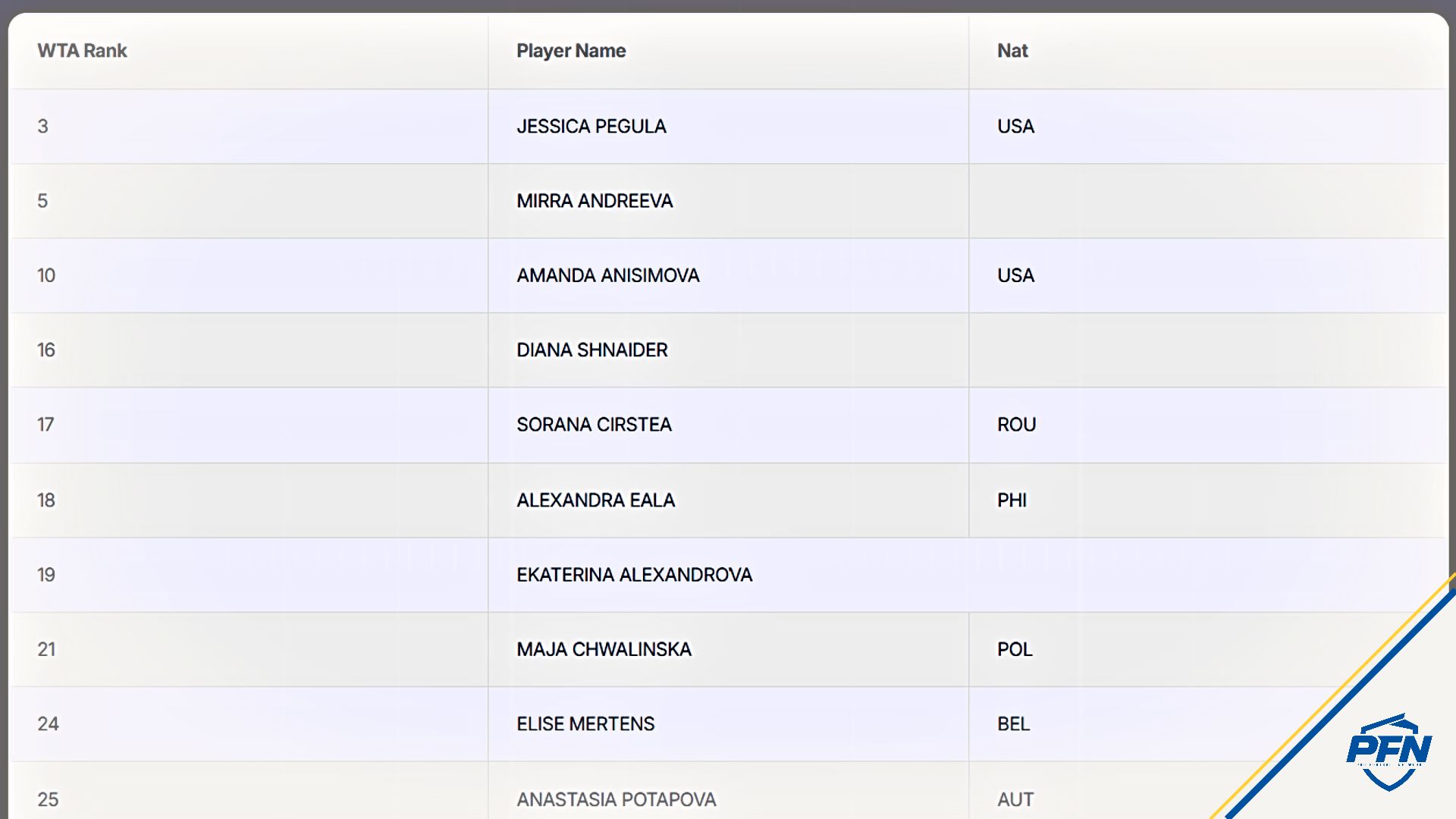Image resolution: width=1456 pixels, height=819 pixels.
Task: Click the AUT nationality cell
Action: coord(1015,799)
